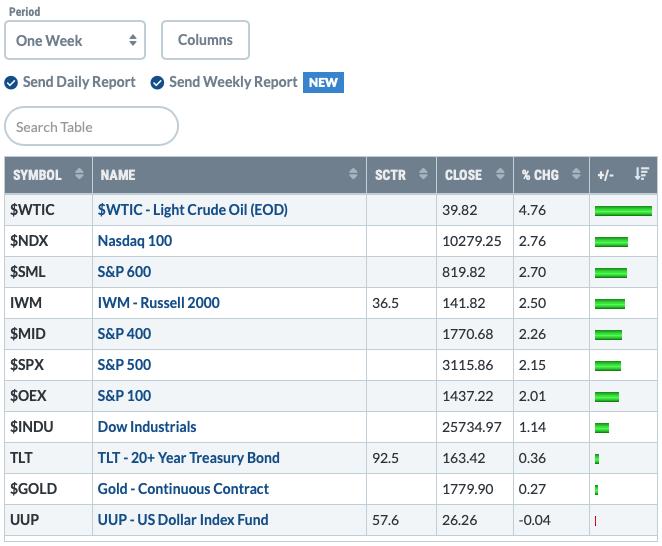Image resolution: width=662 pixels, height=546 pixels.
Task: Open the S&P 600 link
Action: pyautogui.click(x=124, y=272)
